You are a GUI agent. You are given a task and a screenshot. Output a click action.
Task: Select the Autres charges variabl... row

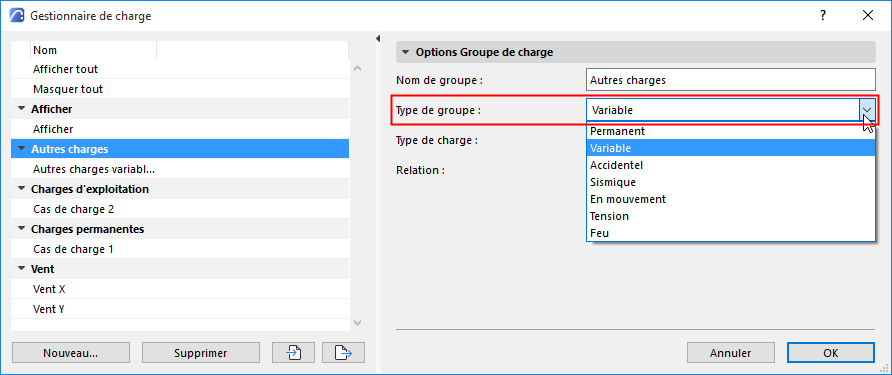point(180,169)
